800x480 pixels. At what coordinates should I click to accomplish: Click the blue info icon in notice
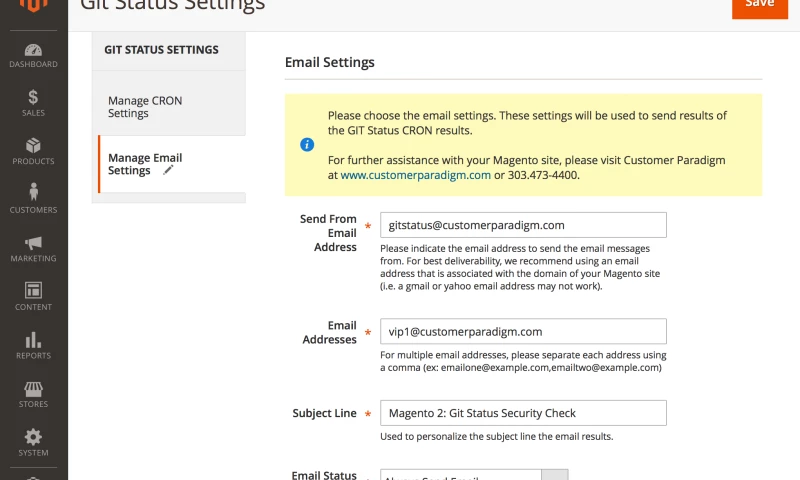point(307,145)
